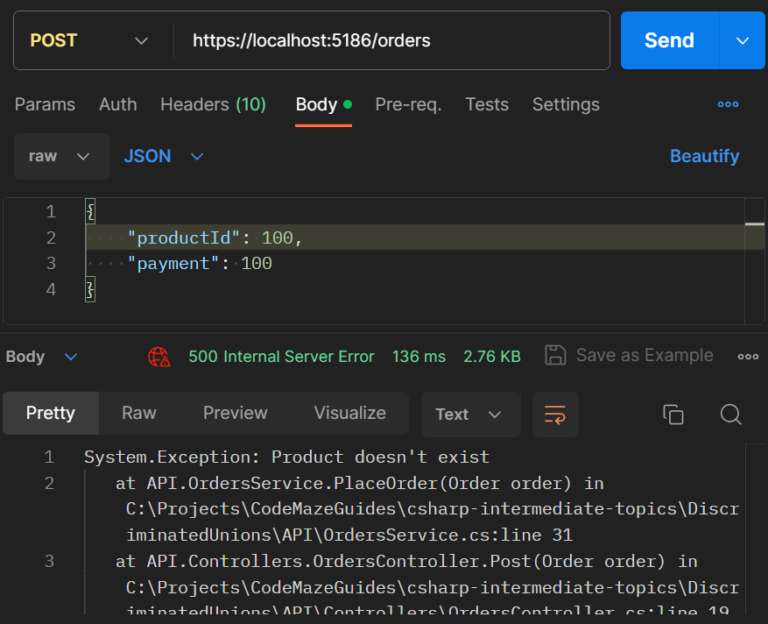Click the Beautify link

coord(704,156)
